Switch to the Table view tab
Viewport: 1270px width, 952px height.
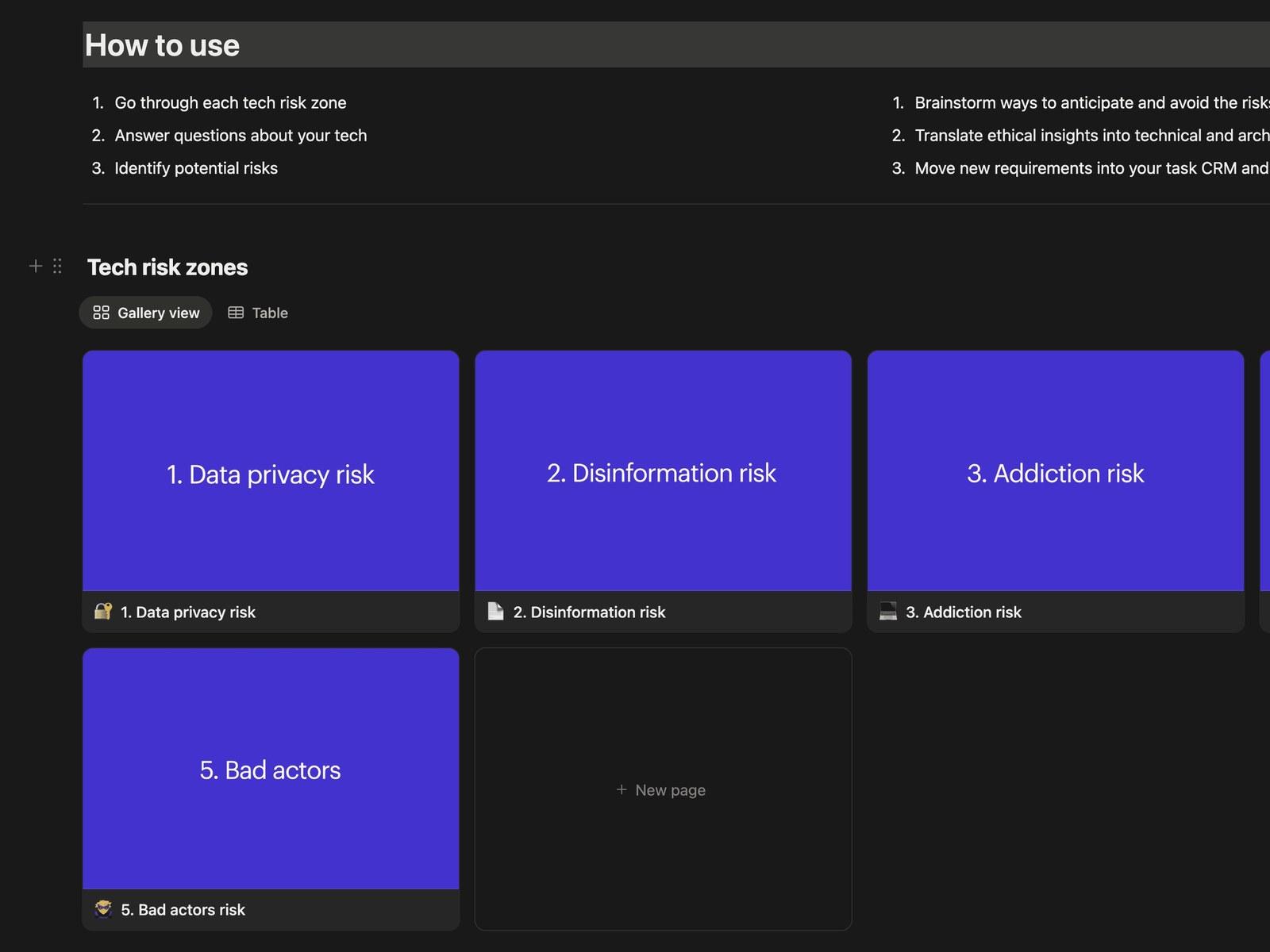258,313
